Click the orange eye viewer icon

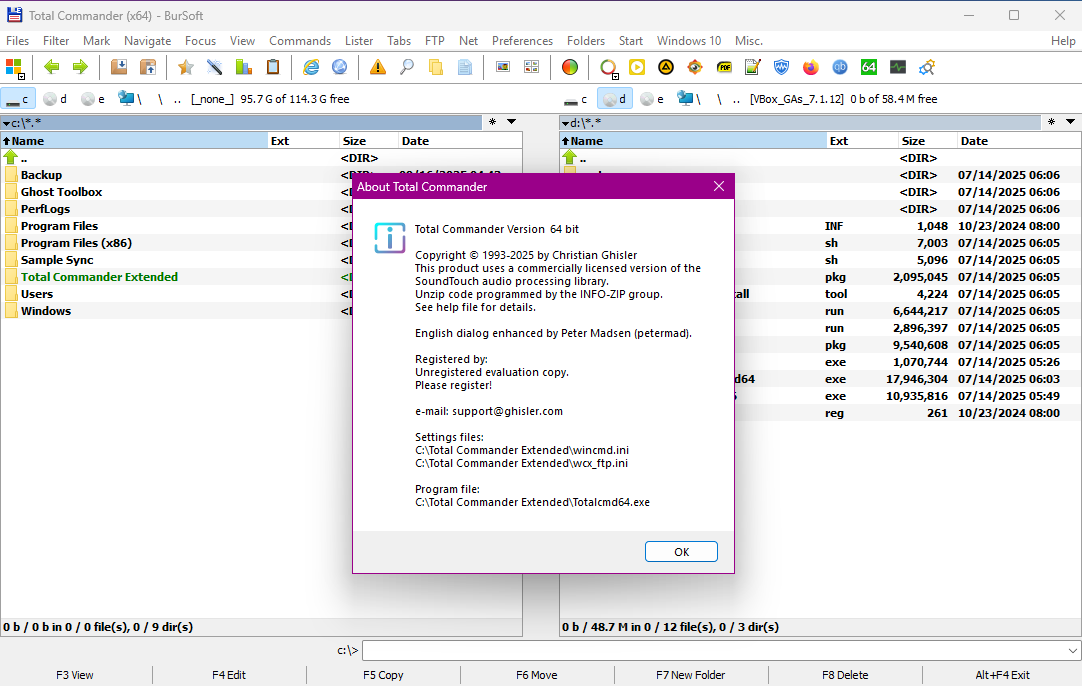[695, 67]
